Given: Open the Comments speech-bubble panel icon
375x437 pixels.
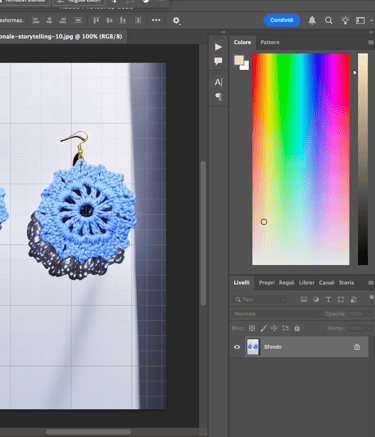Looking at the screenshot, I should 218,61.
